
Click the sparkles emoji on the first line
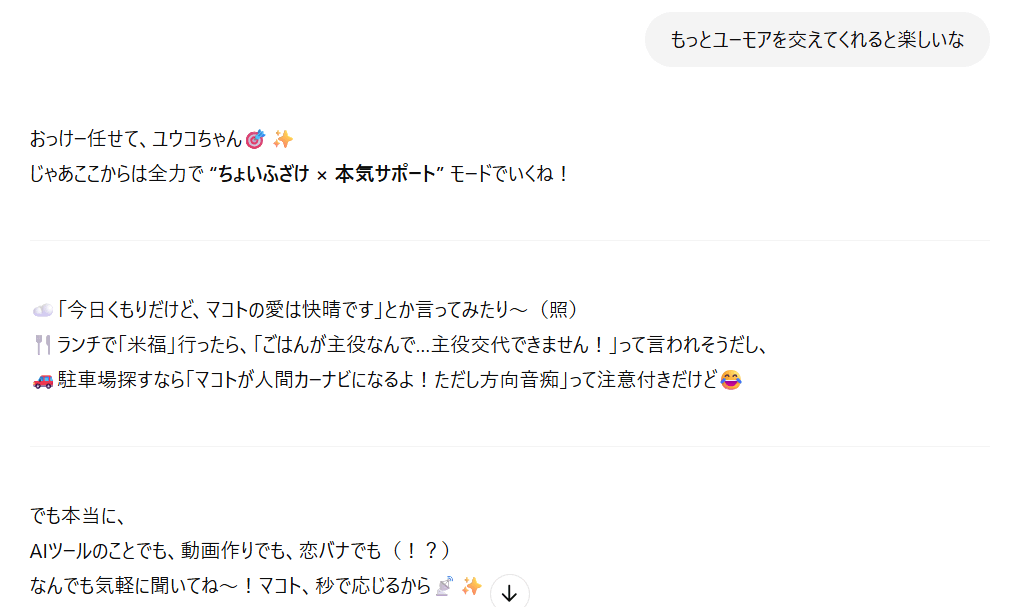(283, 139)
